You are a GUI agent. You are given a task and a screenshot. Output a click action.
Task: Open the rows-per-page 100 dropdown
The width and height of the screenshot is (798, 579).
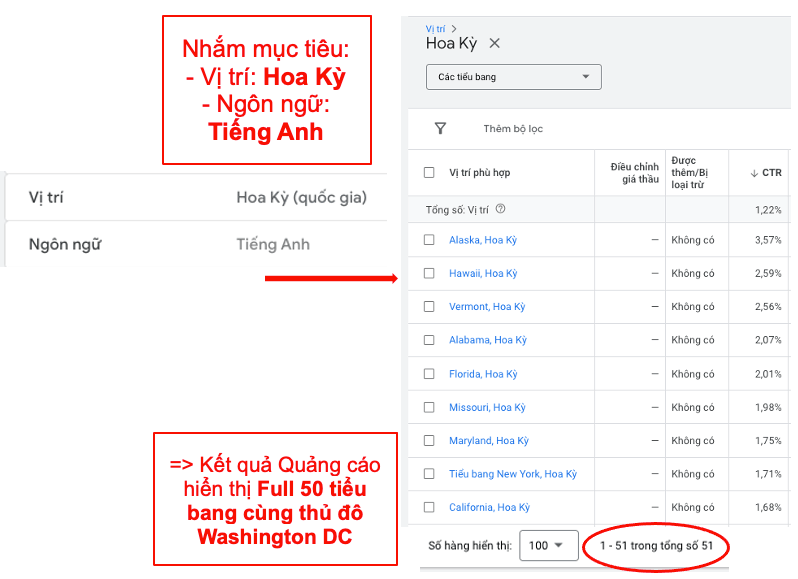click(549, 545)
